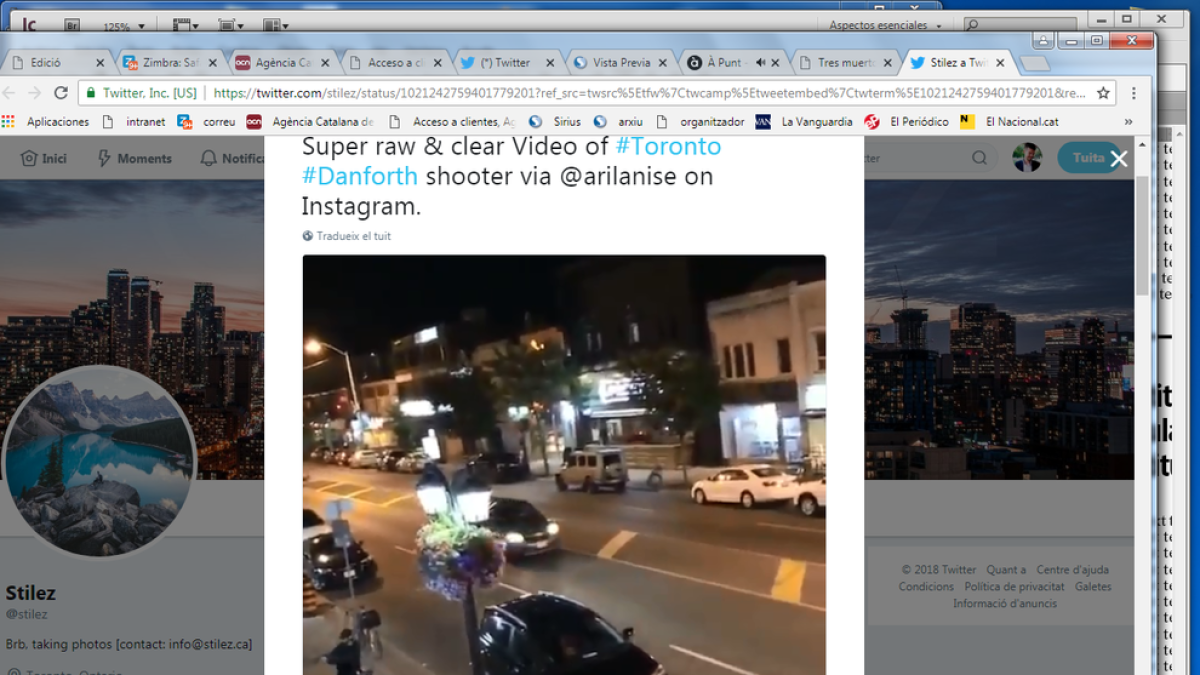Open notifications with the bell icon
1200x675 pixels.
point(208,158)
